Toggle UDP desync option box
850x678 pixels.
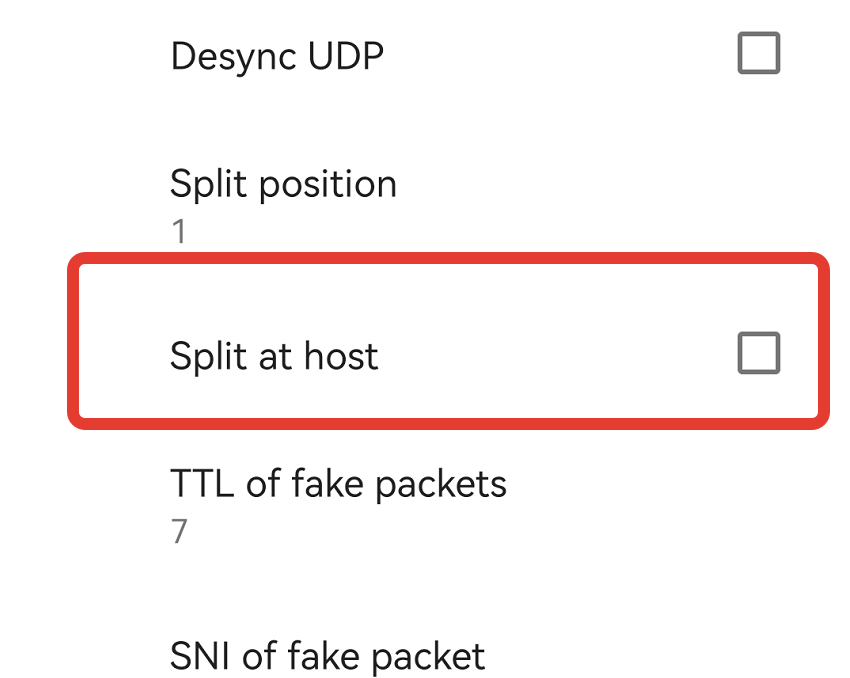(x=758, y=54)
